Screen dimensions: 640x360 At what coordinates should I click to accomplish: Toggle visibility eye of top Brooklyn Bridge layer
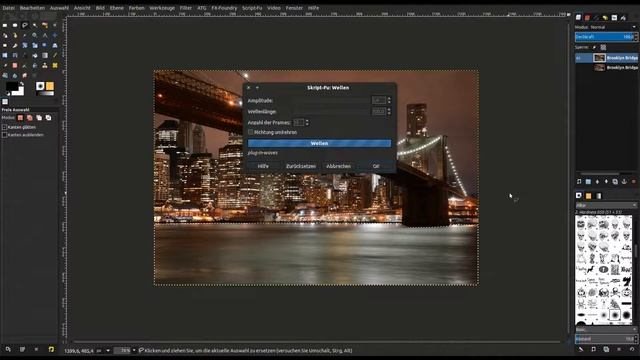click(578, 58)
